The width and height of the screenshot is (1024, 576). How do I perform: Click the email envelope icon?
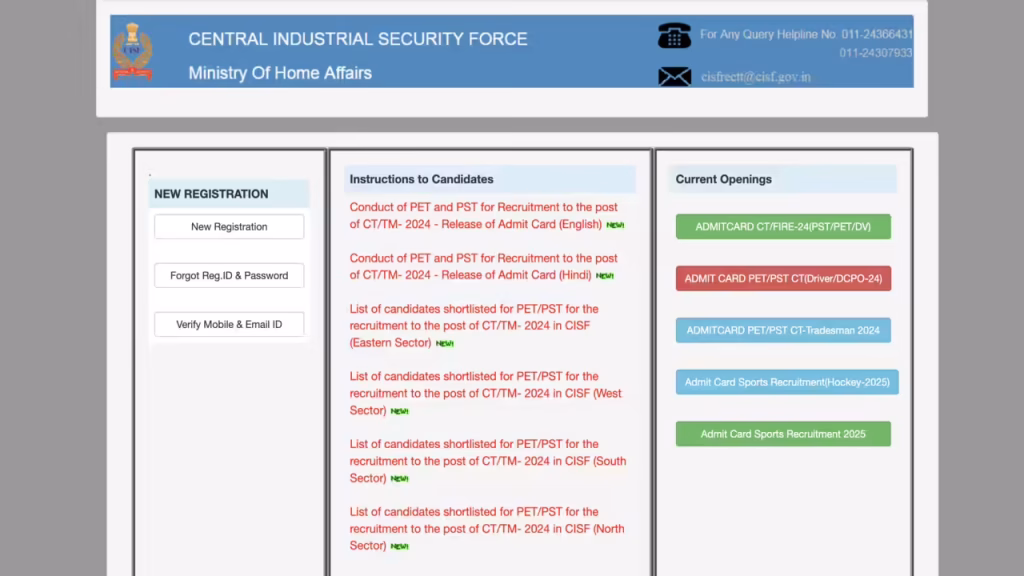(x=674, y=76)
